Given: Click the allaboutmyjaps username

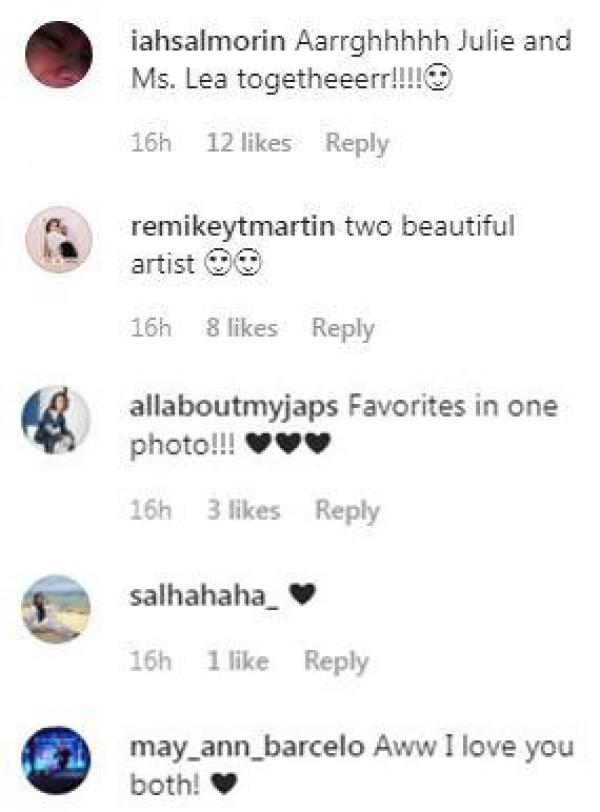Looking at the screenshot, I should click(233, 407).
